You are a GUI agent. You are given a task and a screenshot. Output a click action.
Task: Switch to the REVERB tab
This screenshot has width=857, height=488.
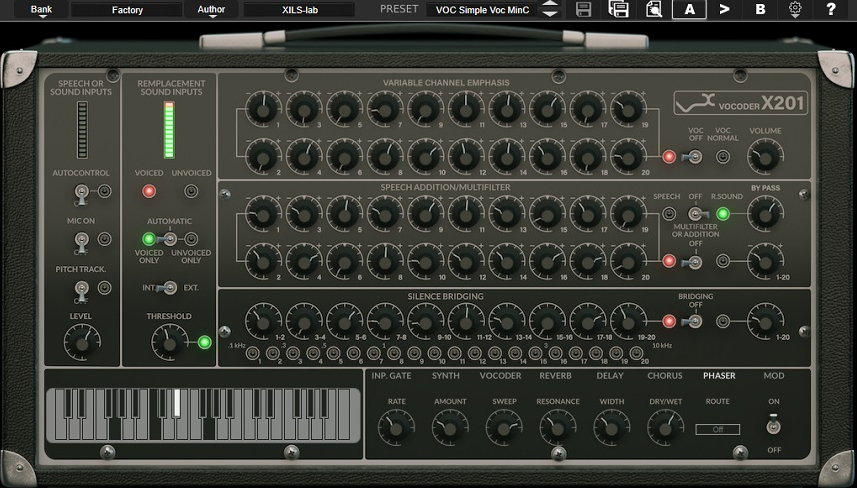555,376
